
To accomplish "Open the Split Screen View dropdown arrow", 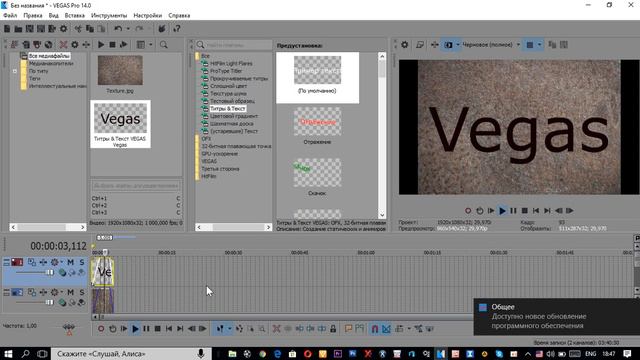I will coord(458,44).
